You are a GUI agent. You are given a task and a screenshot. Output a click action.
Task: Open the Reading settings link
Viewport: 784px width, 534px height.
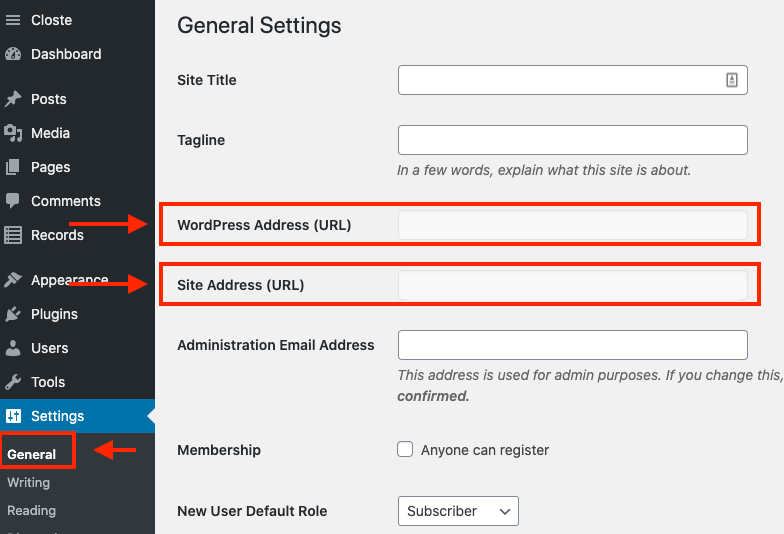coord(32,510)
